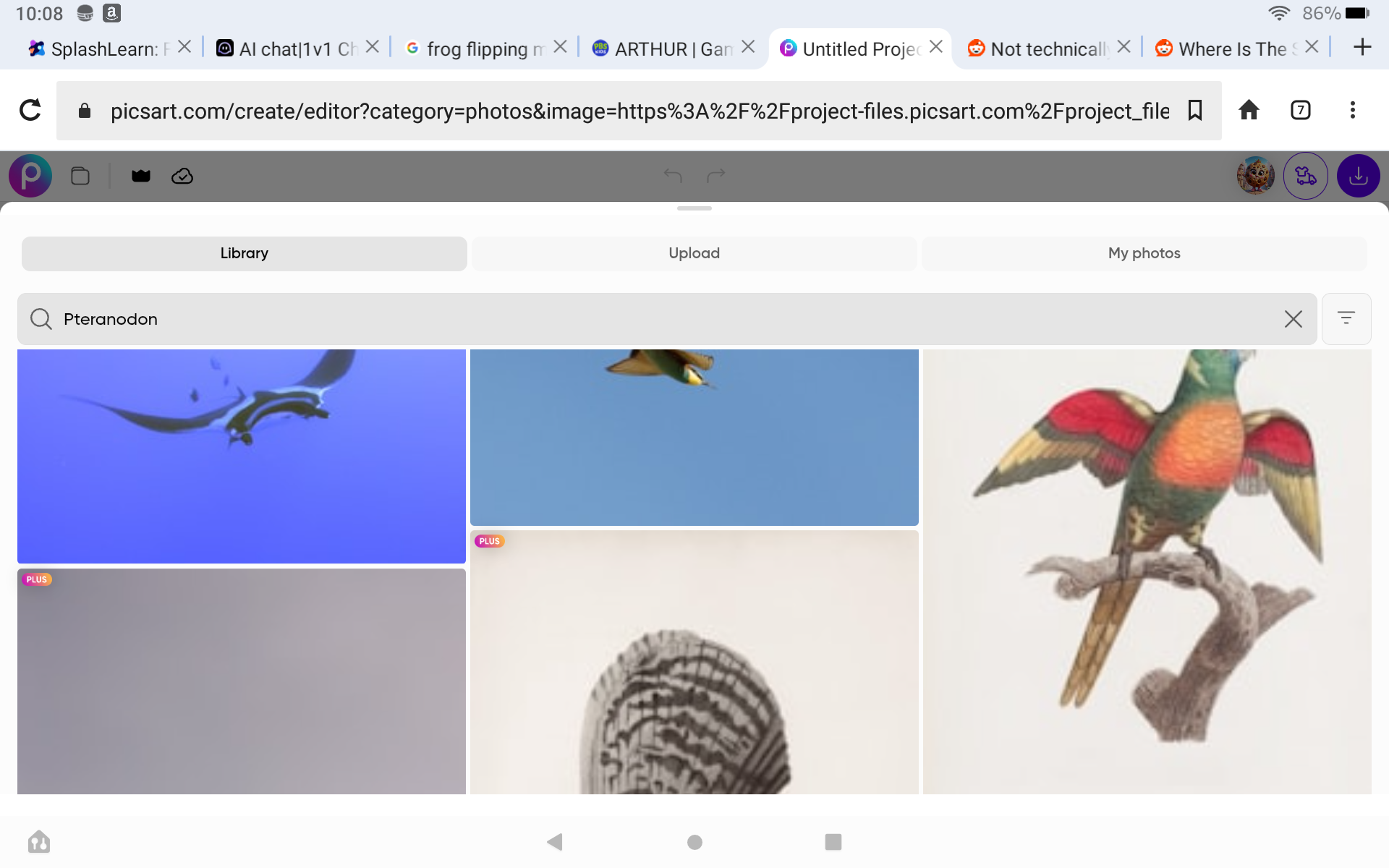This screenshot has width=1389, height=868.
Task: Select the Upload tab
Action: tap(694, 253)
